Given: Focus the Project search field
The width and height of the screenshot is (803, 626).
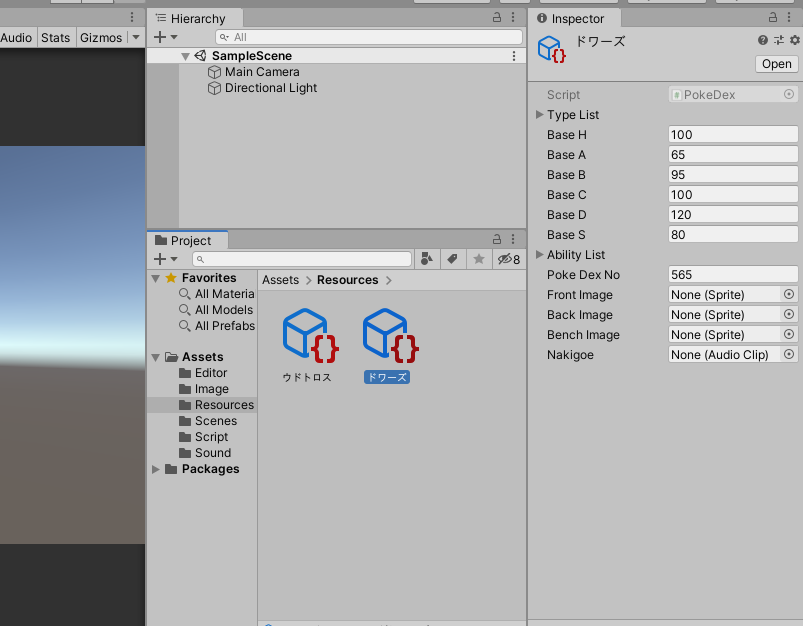Looking at the screenshot, I should tap(302, 259).
